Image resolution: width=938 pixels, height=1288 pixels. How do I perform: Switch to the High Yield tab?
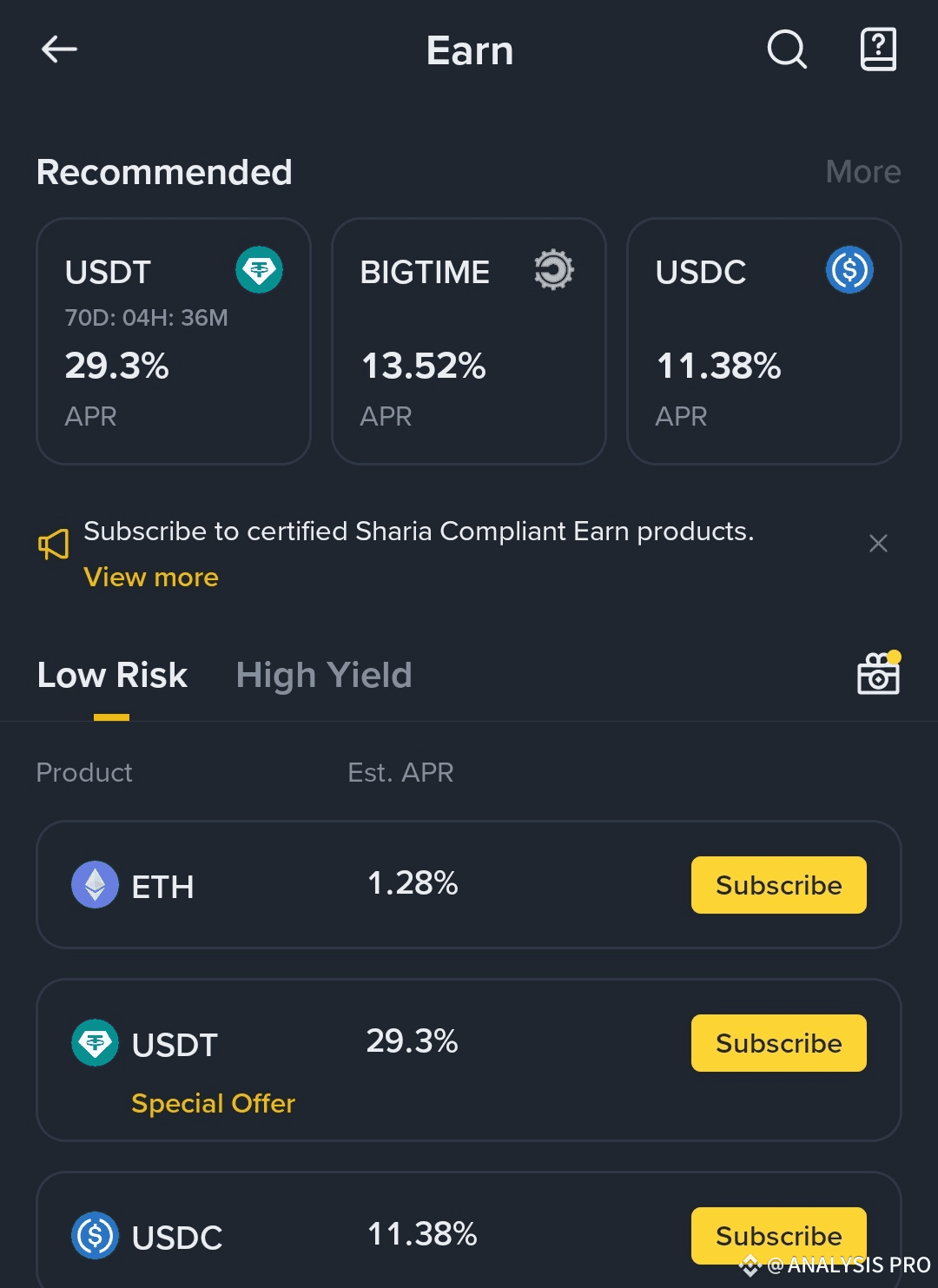pyautogui.click(x=324, y=676)
